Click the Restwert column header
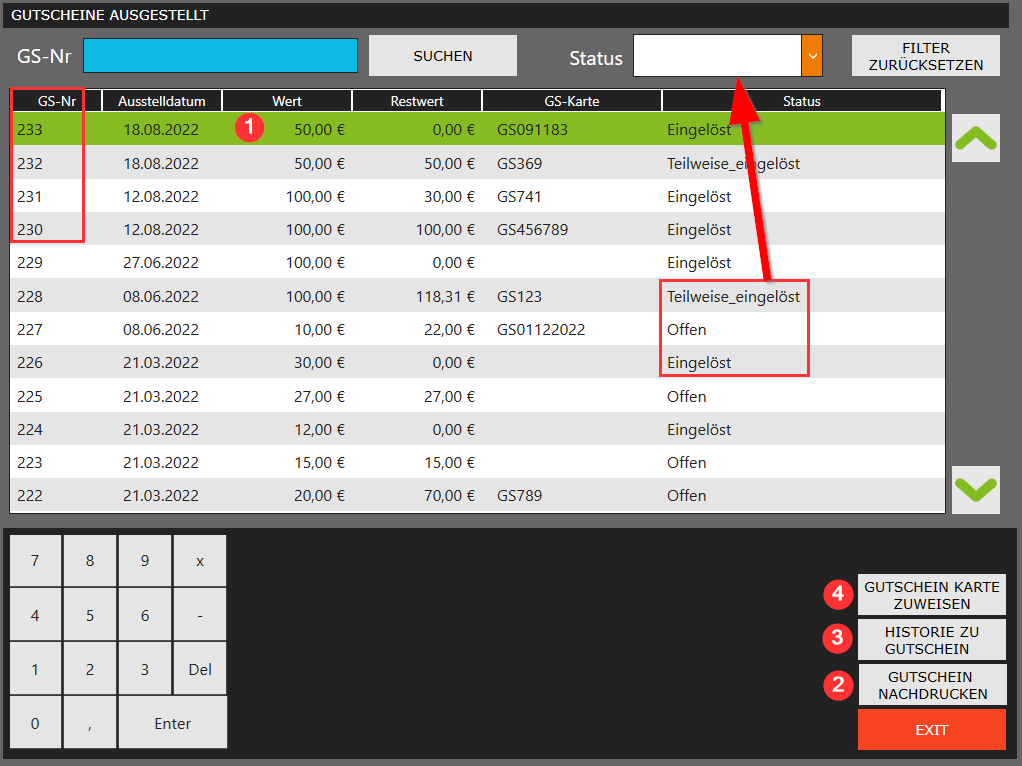This screenshot has width=1022, height=766. [417, 101]
